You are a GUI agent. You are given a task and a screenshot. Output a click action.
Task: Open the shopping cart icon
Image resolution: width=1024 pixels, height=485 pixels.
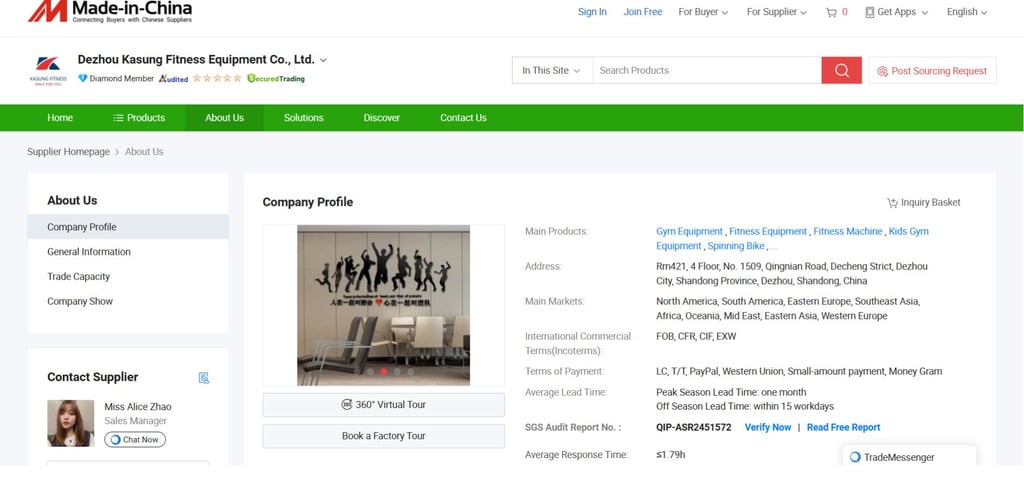(x=831, y=12)
